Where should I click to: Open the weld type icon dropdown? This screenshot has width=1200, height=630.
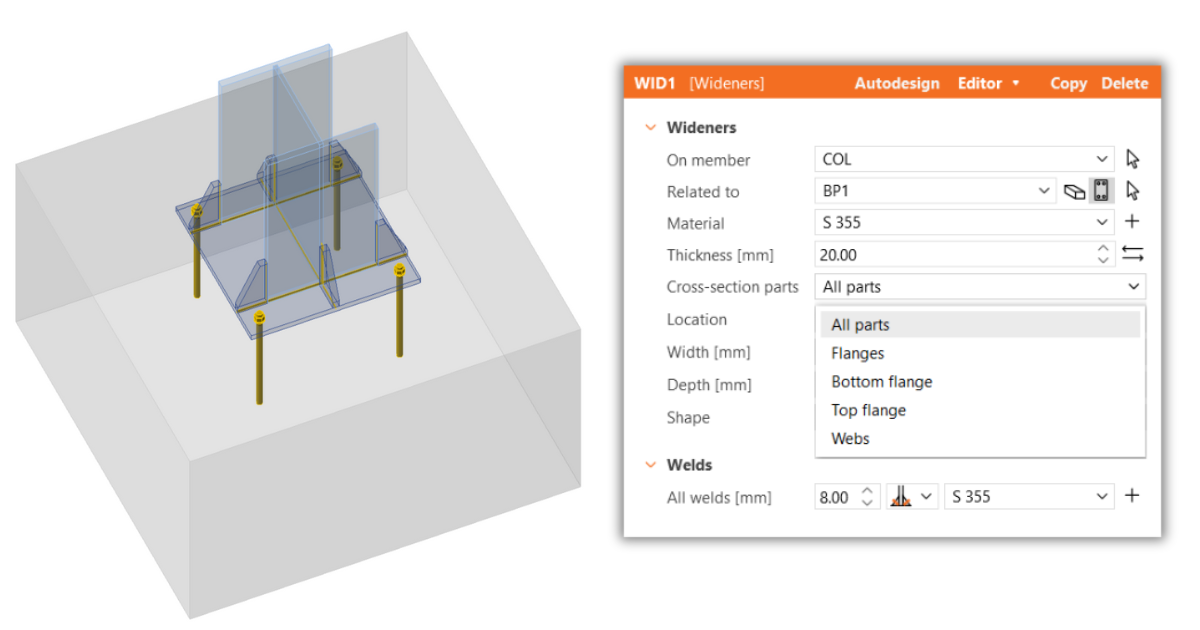913,496
